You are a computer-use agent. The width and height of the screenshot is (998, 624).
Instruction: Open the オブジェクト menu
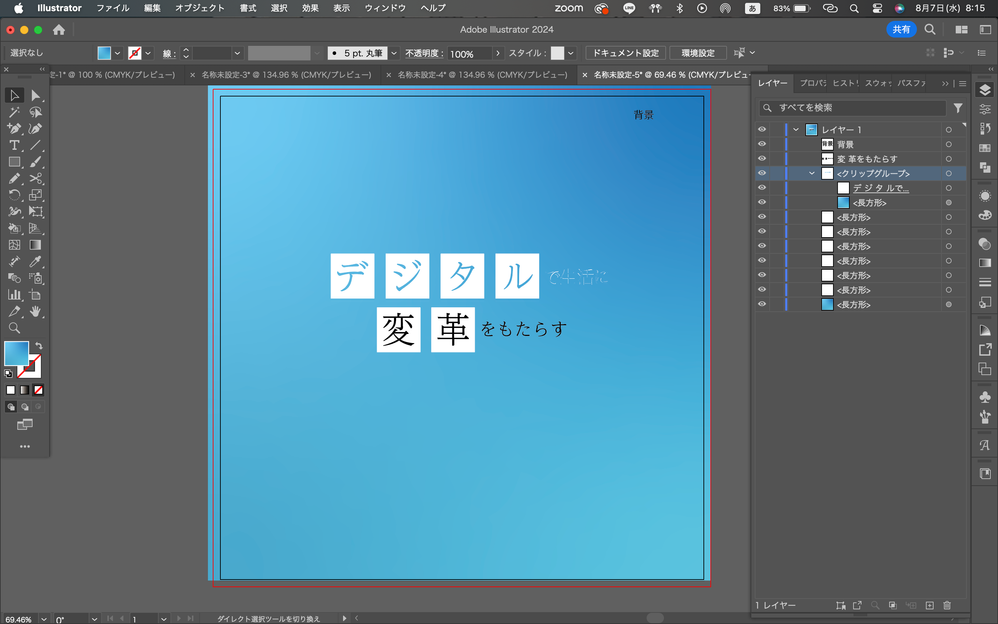(x=200, y=8)
